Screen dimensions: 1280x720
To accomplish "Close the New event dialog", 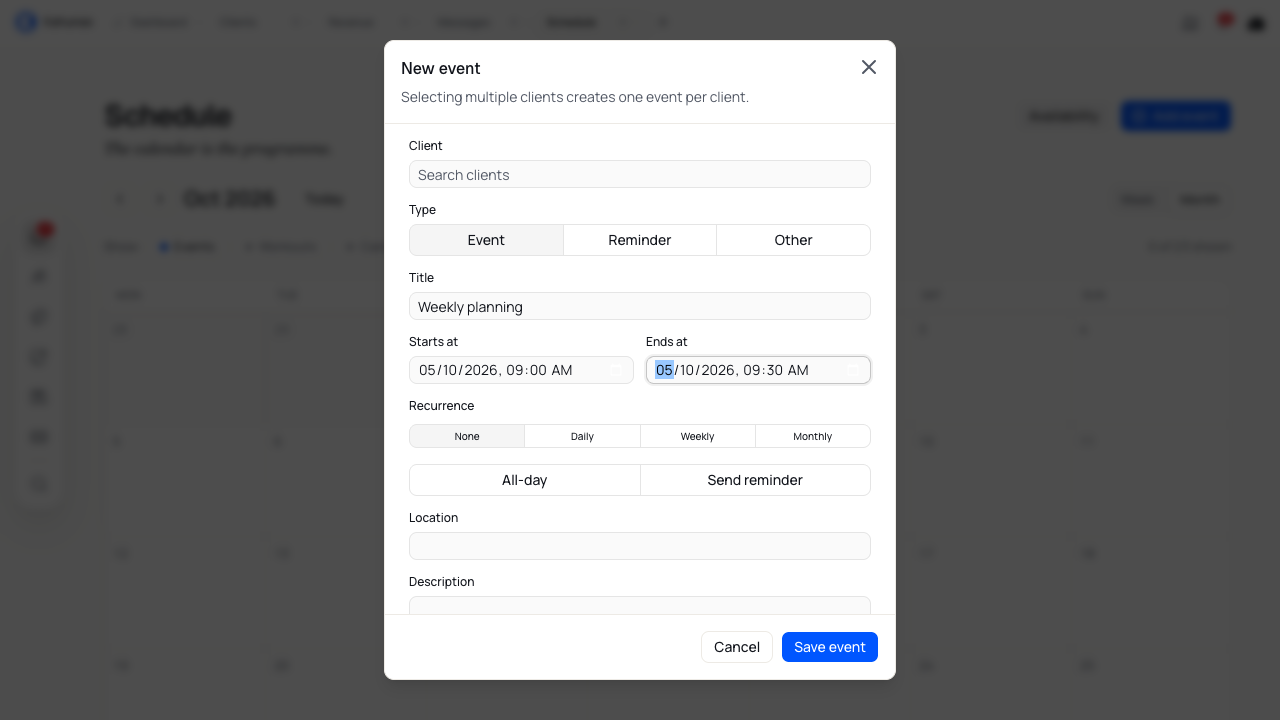I will point(869,67).
